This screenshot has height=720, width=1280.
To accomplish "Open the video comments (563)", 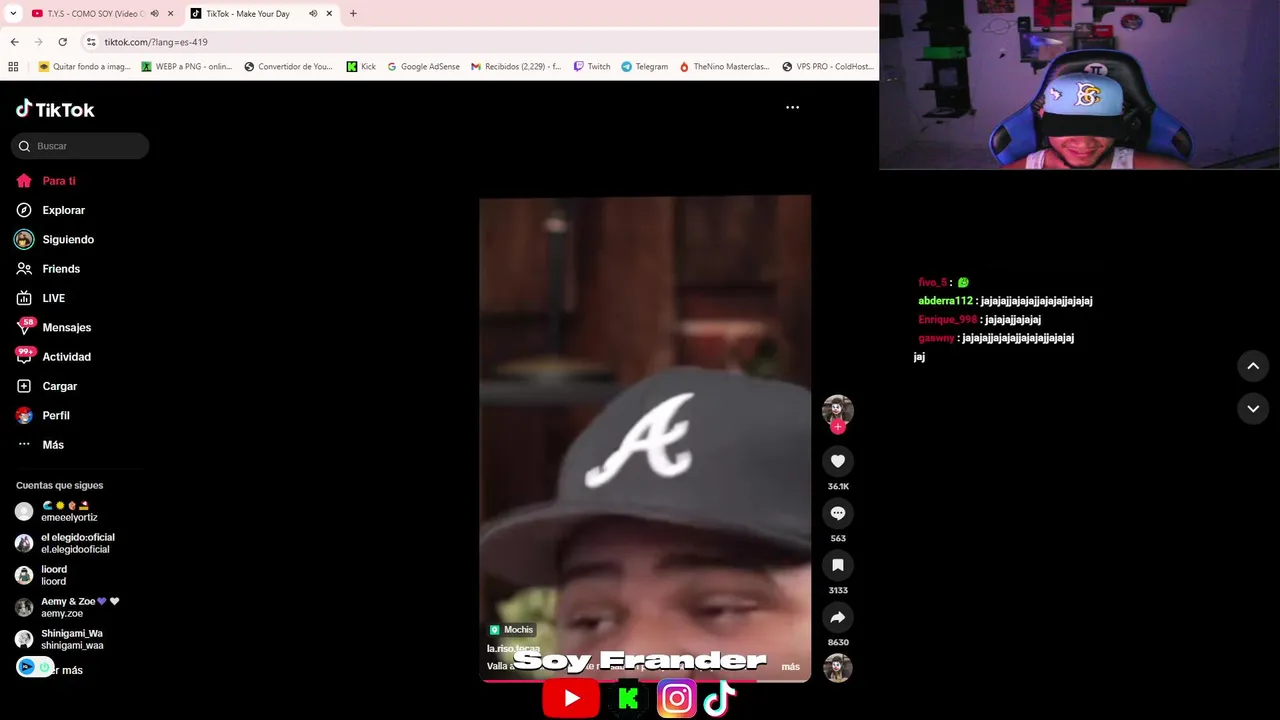I will [x=838, y=513].
